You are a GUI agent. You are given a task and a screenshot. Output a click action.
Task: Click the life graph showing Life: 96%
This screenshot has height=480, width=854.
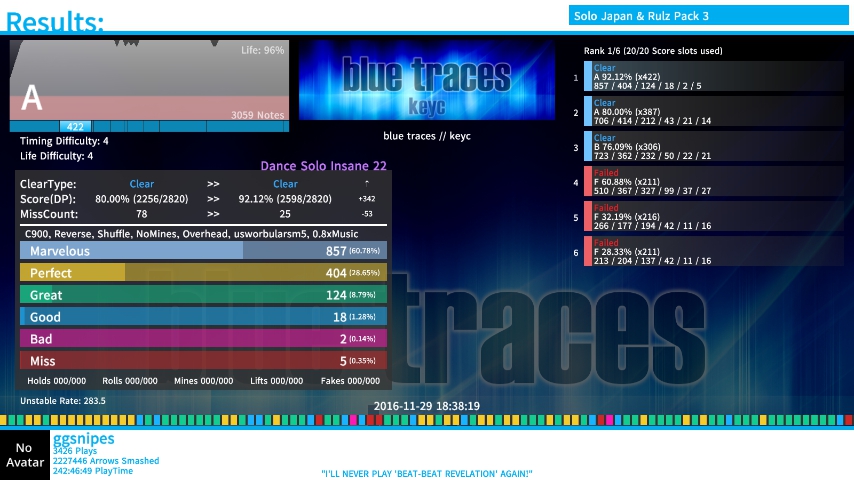(x=150, y=80)
